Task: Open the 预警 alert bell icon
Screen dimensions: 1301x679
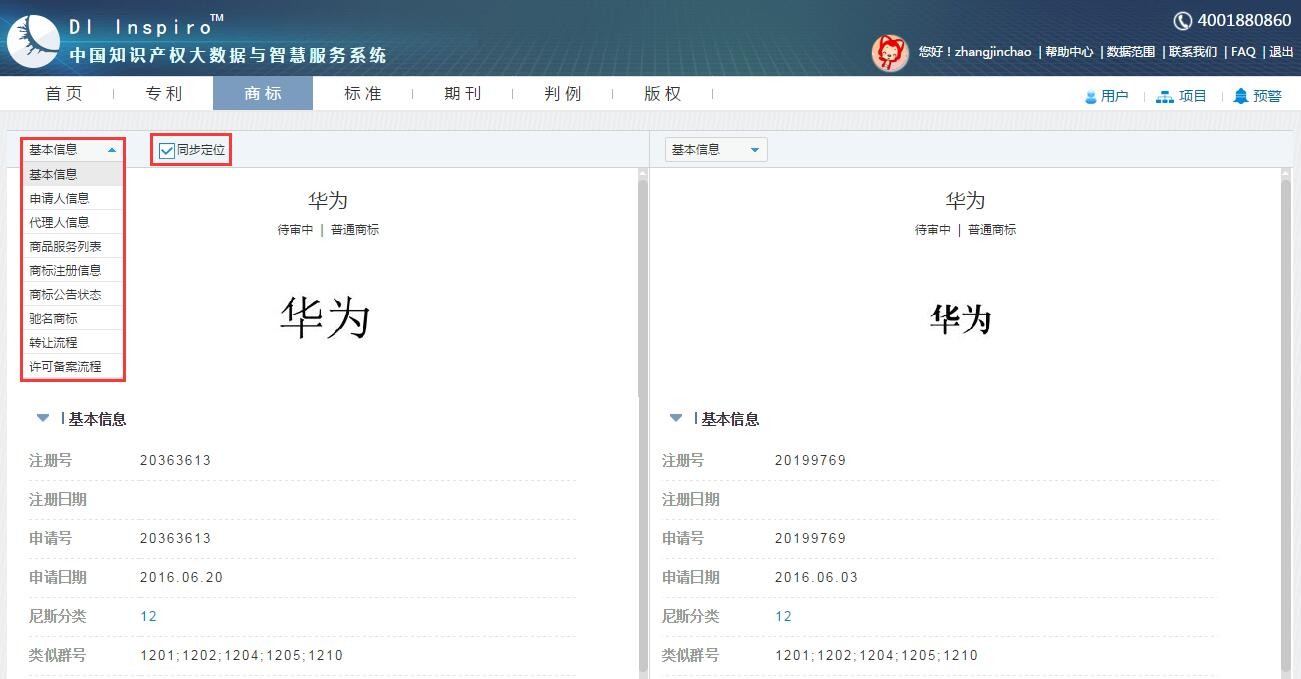Action: [x=1241, y=96]
